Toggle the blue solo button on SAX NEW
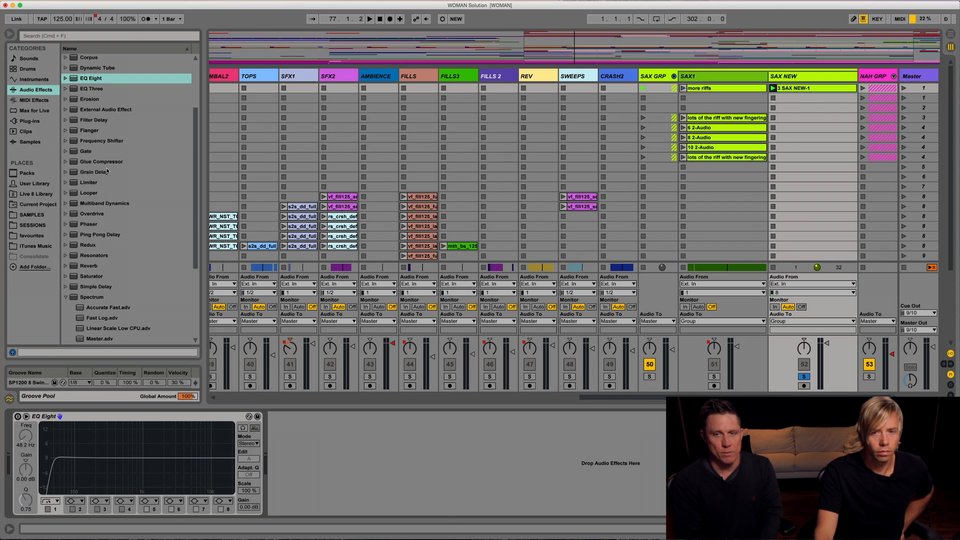Viewport: 960px width, 540px height. [x=803, y=376]
